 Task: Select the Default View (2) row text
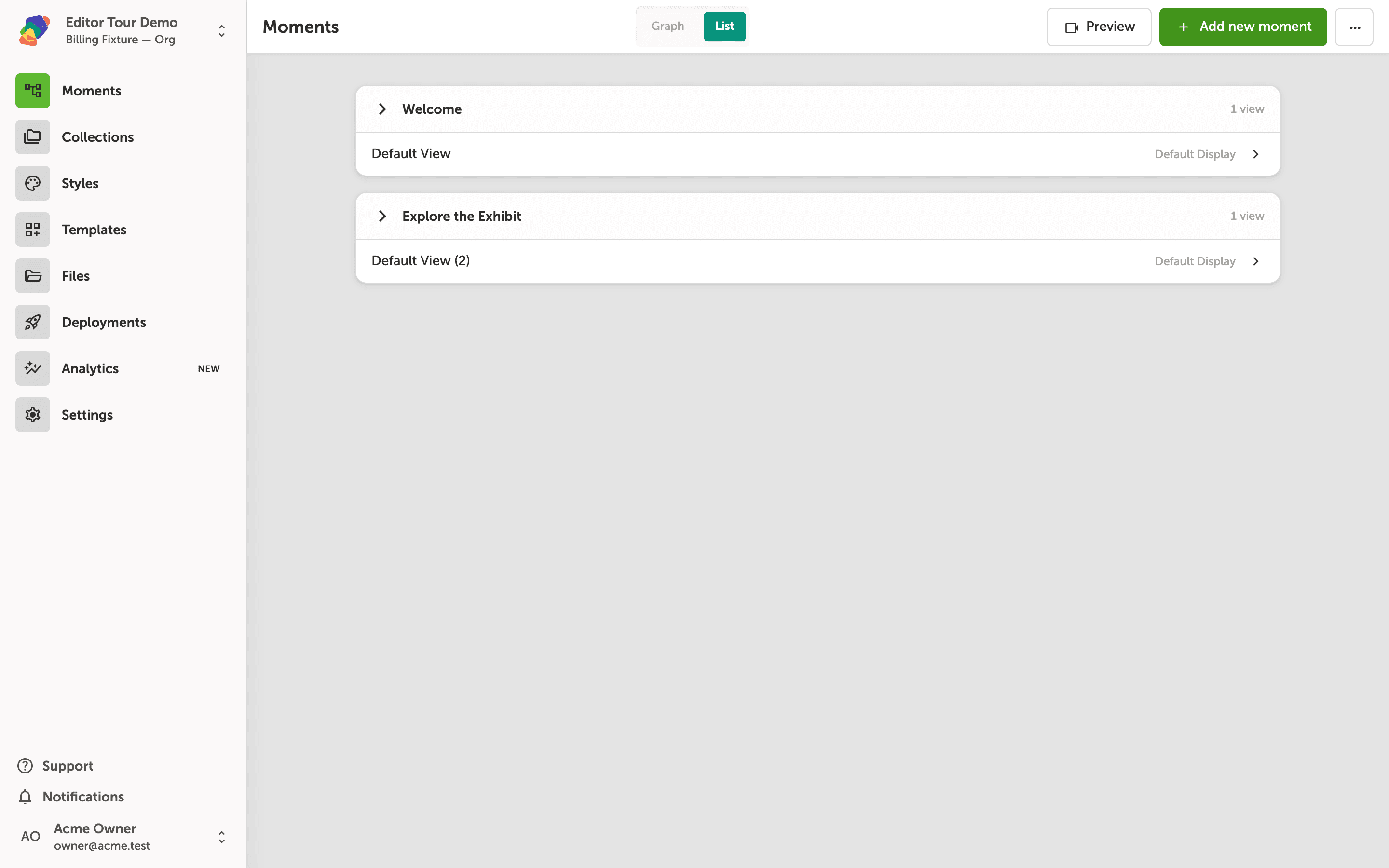tap(421, 260)
